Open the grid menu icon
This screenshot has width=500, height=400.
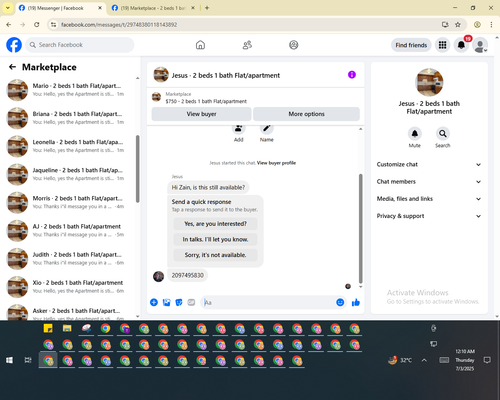[x=442, y=45]
